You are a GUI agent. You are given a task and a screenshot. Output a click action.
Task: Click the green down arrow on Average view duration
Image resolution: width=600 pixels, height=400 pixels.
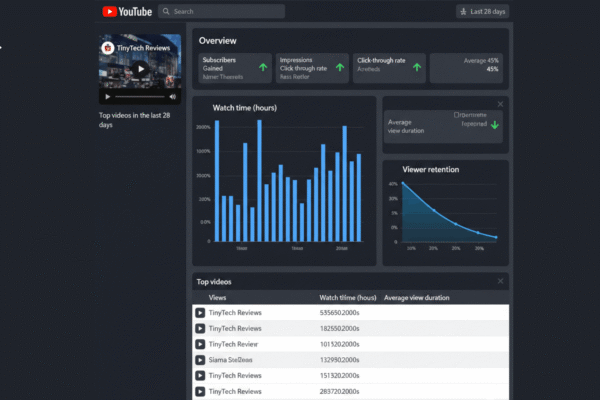[495, 125]
